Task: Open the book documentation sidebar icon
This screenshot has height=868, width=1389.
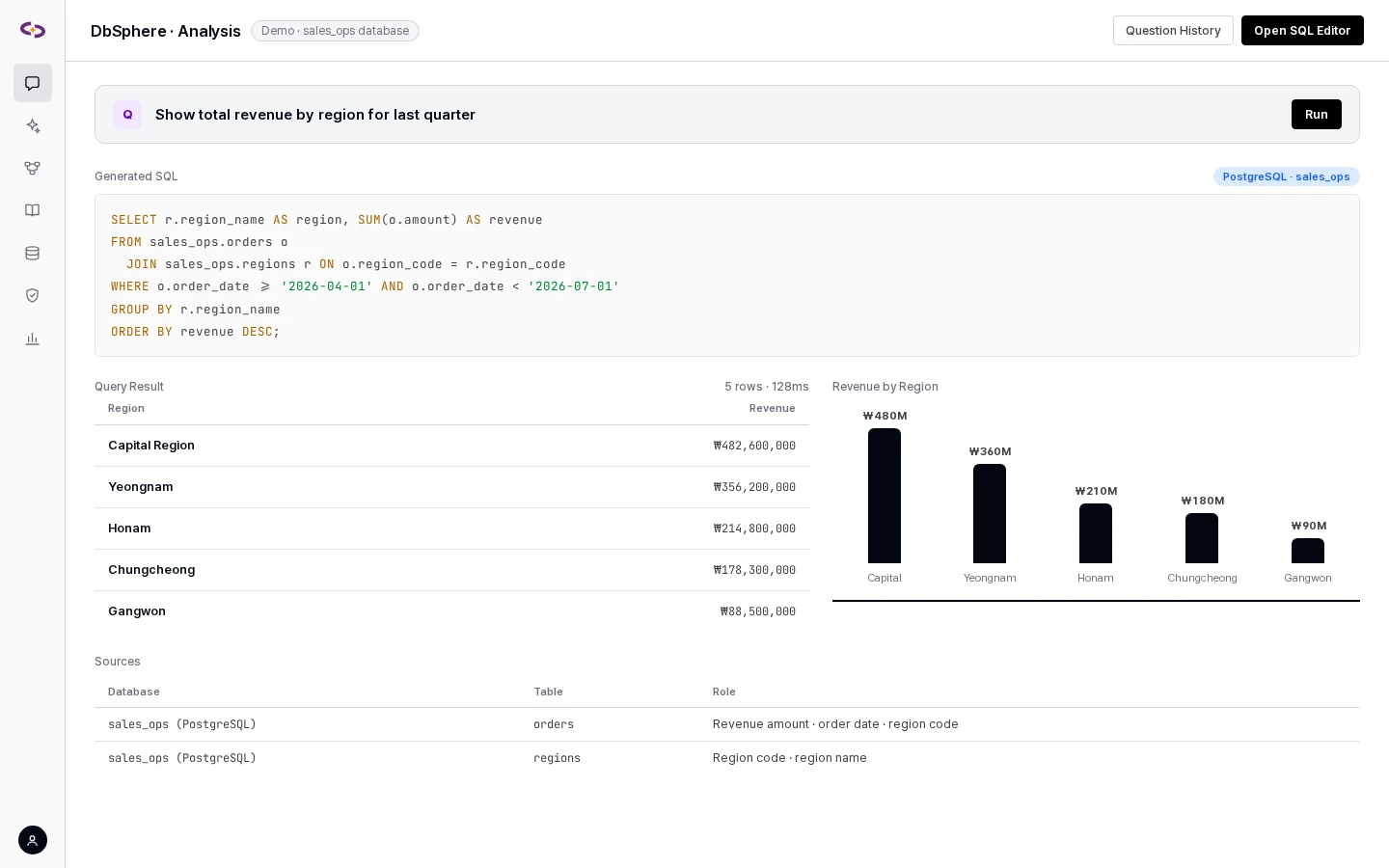Action: click(33, 210)
